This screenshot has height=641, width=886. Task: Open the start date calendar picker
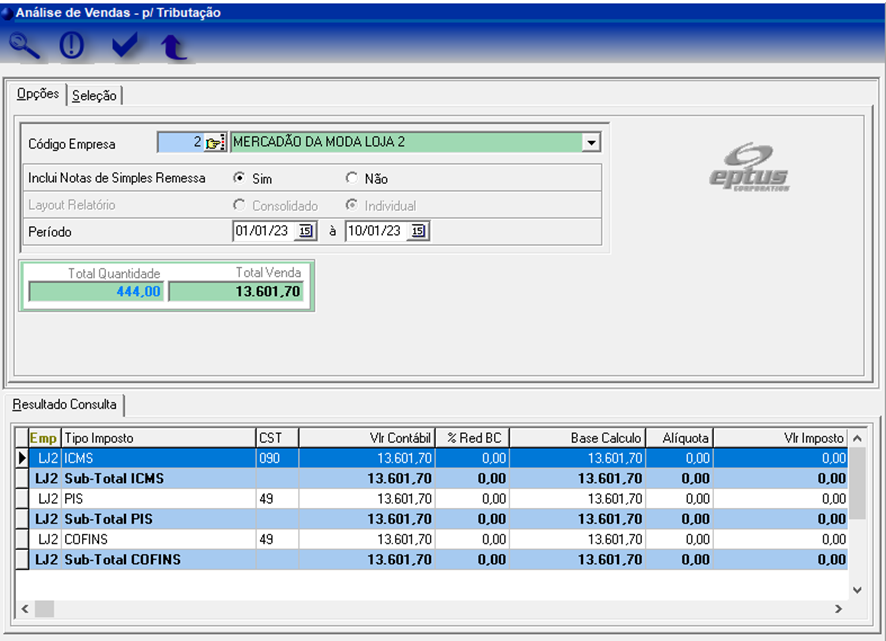[307, 231]
